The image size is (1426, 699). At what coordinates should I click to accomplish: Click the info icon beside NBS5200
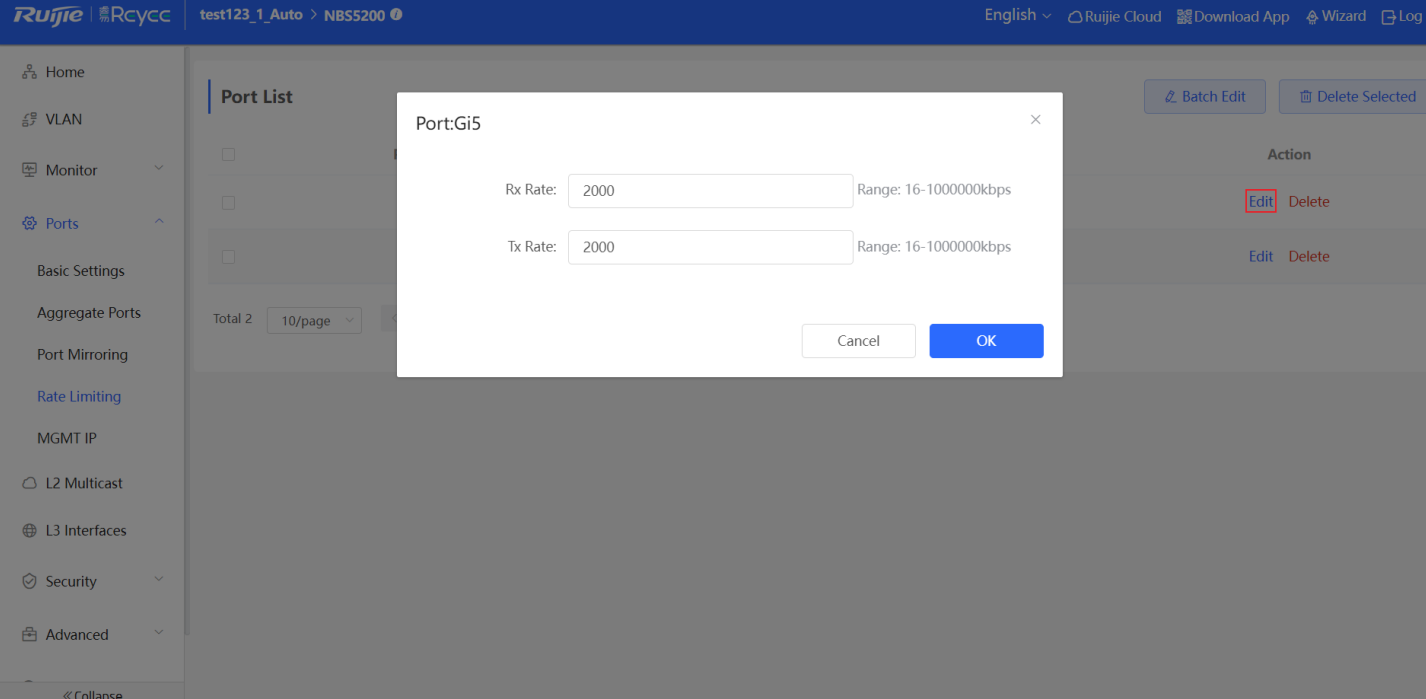tap(396, 15)
